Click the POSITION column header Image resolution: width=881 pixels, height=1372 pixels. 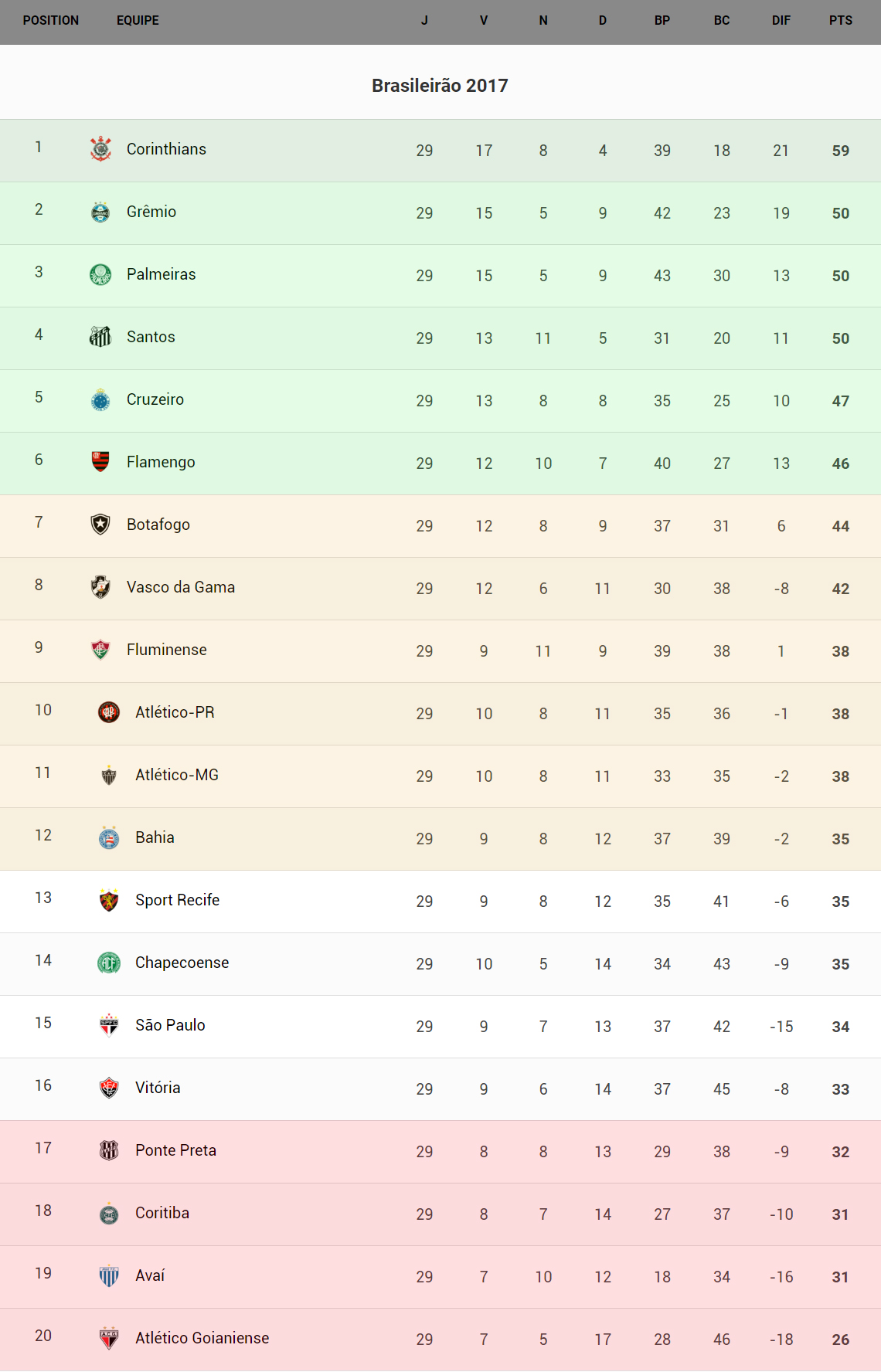click(x=51, y=21)
